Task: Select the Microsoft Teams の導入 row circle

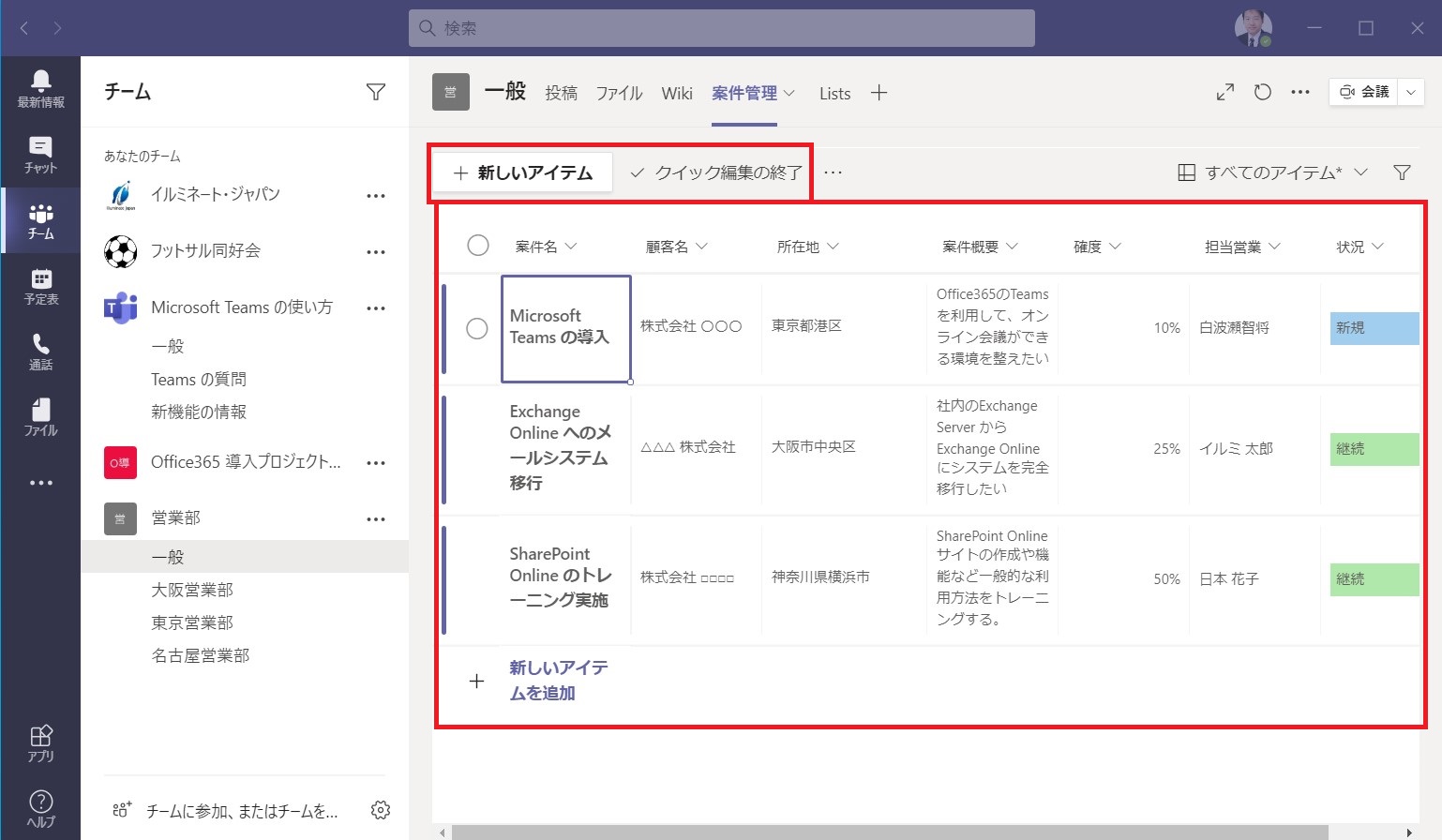Action: click(477, 328)
